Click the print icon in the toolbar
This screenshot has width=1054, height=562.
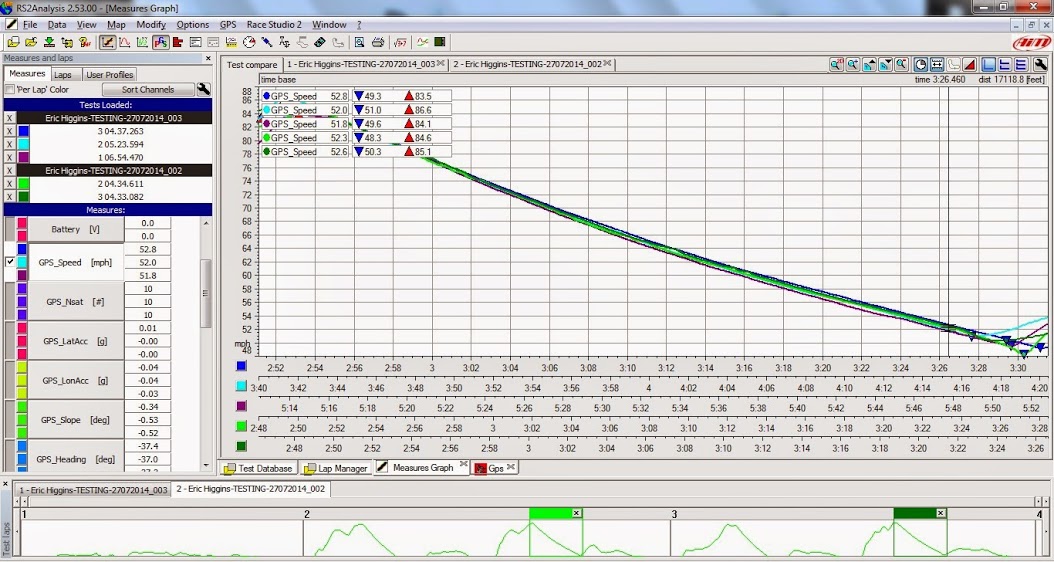click(377, 42)
